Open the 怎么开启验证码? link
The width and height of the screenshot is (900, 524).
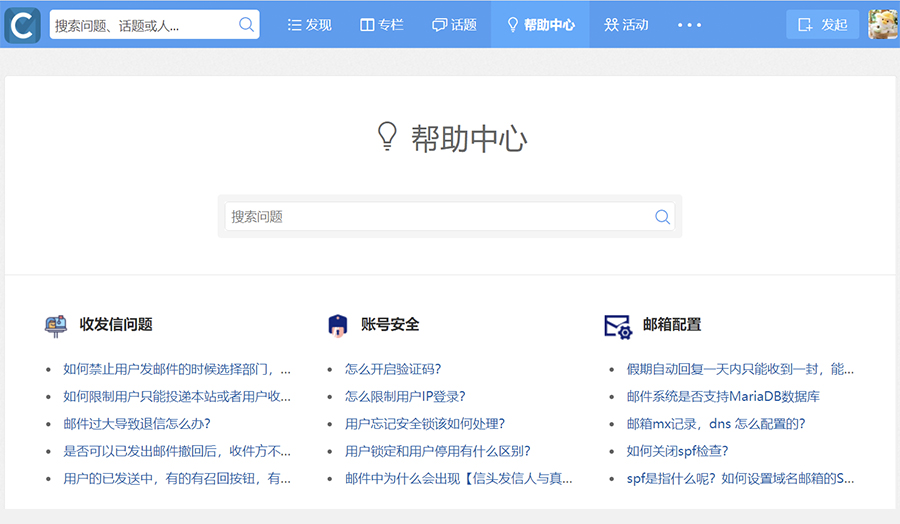click(x=393, y=369)
